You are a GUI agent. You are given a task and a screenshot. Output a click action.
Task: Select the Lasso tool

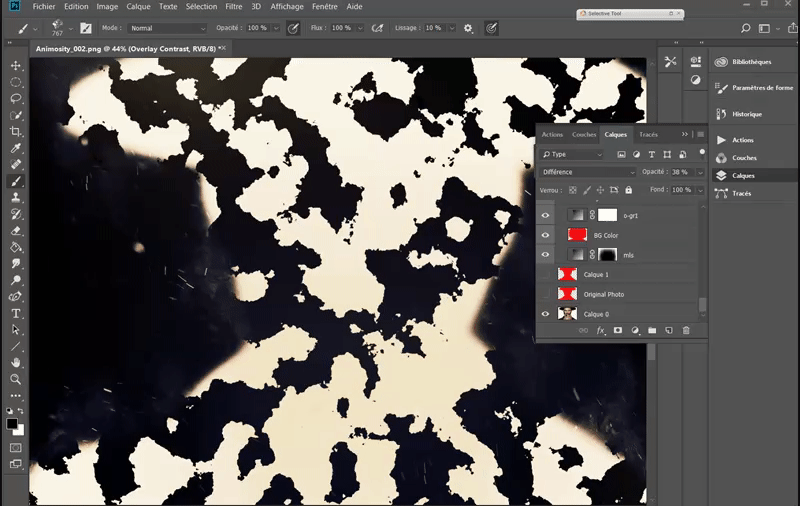16,98
